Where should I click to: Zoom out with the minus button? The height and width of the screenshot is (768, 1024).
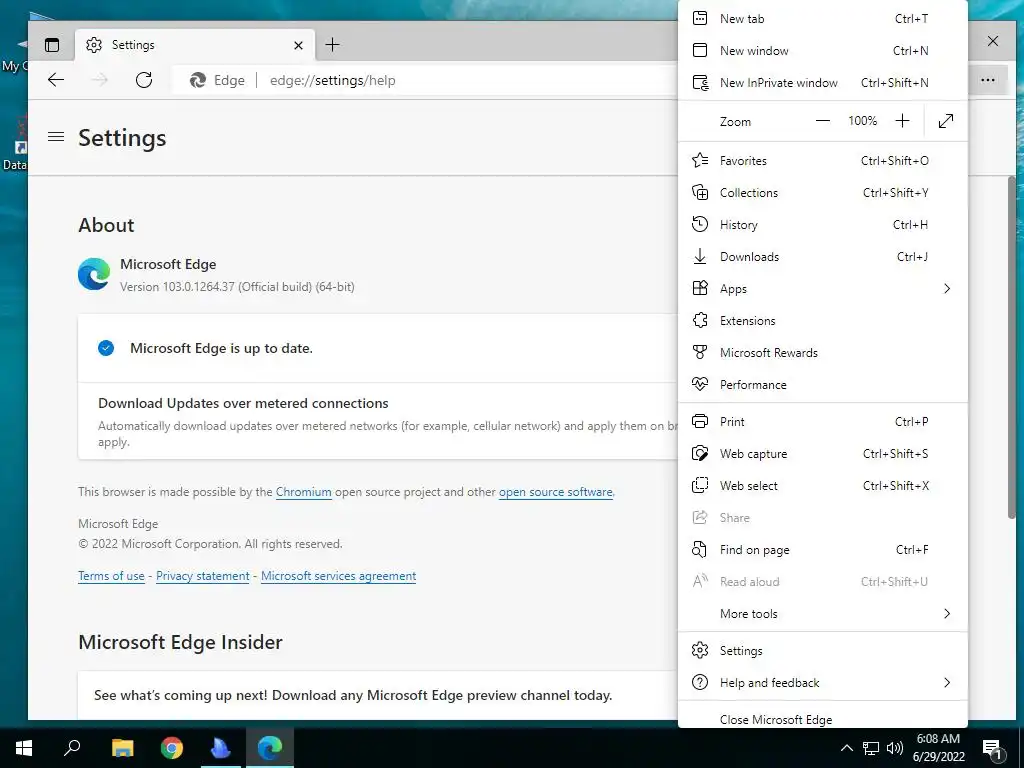(x=823, y=121)
